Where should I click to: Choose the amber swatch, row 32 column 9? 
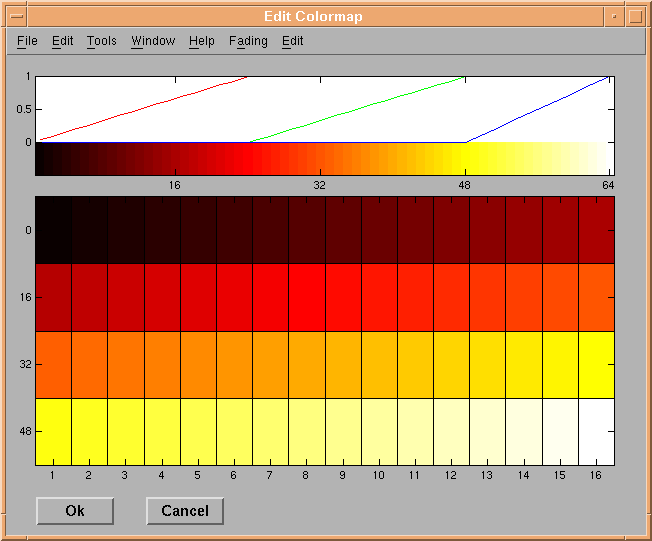tap(343, 365)
